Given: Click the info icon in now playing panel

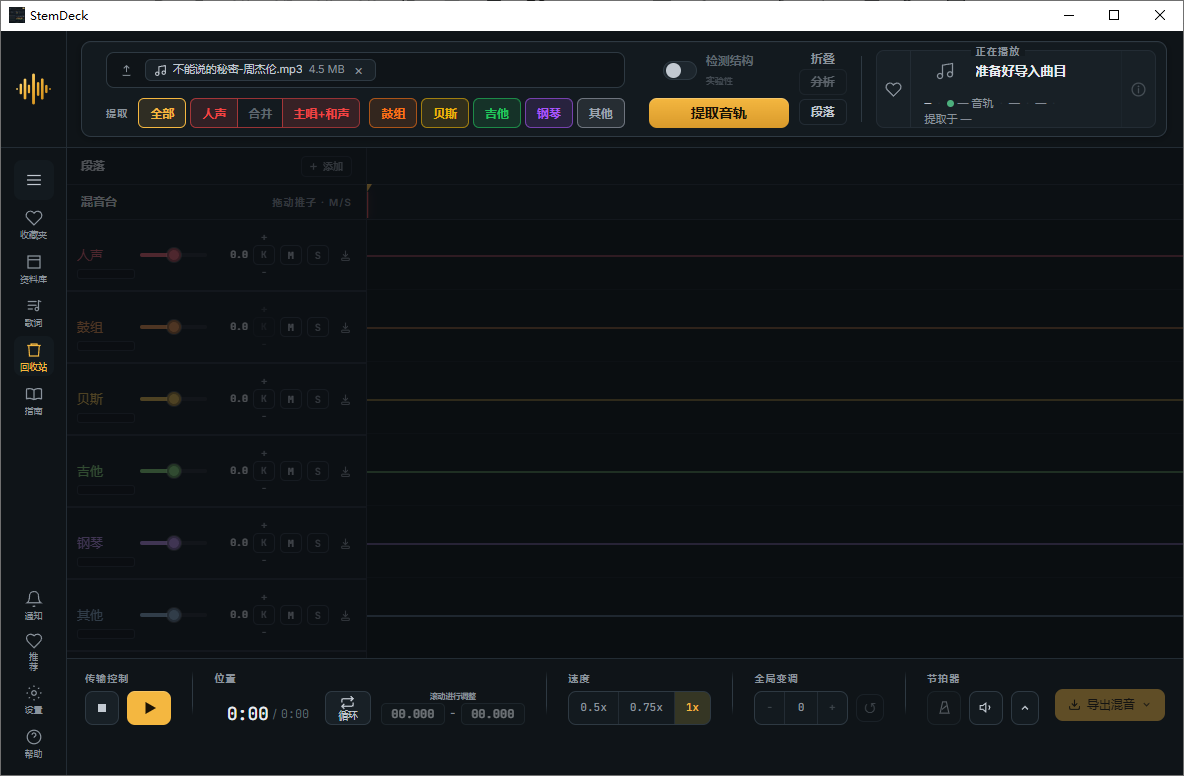Looking at the screenshot, I should [x=1139, y=90].
